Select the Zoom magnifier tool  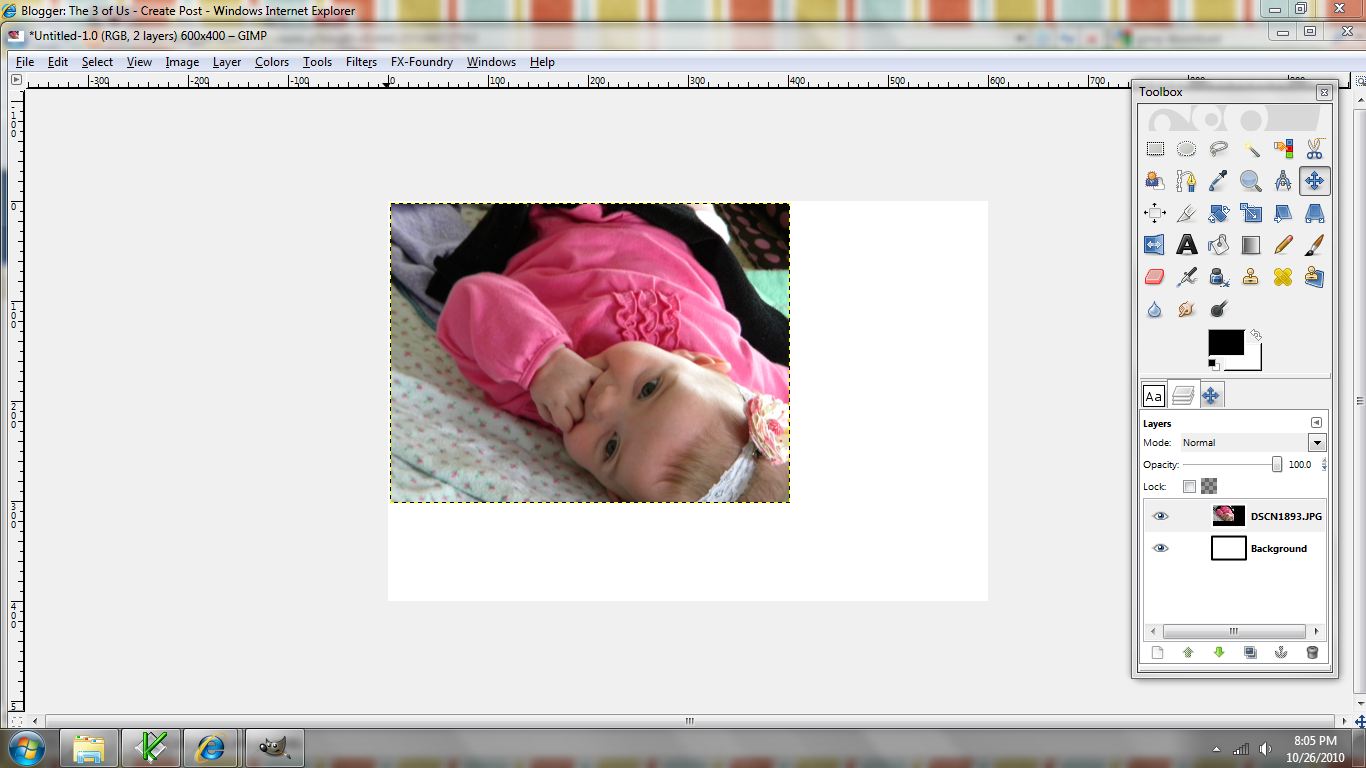tap(1251, 181)
